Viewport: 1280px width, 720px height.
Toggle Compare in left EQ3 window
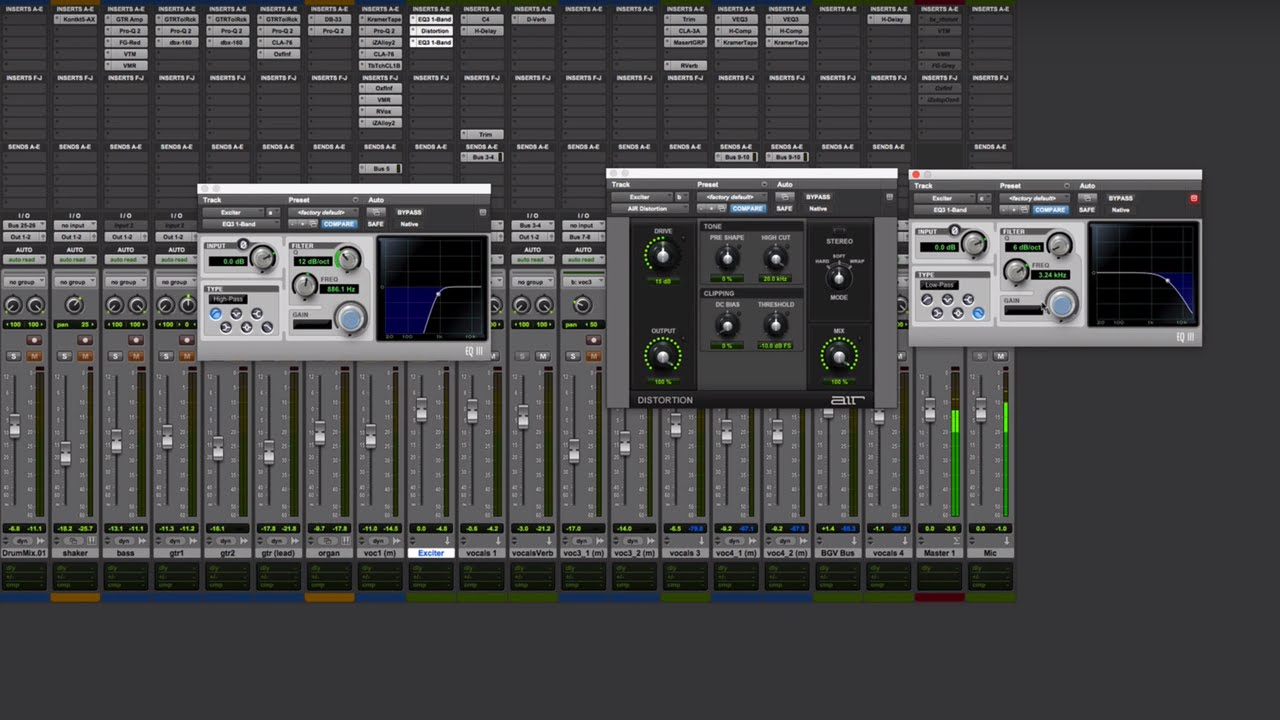339,224
